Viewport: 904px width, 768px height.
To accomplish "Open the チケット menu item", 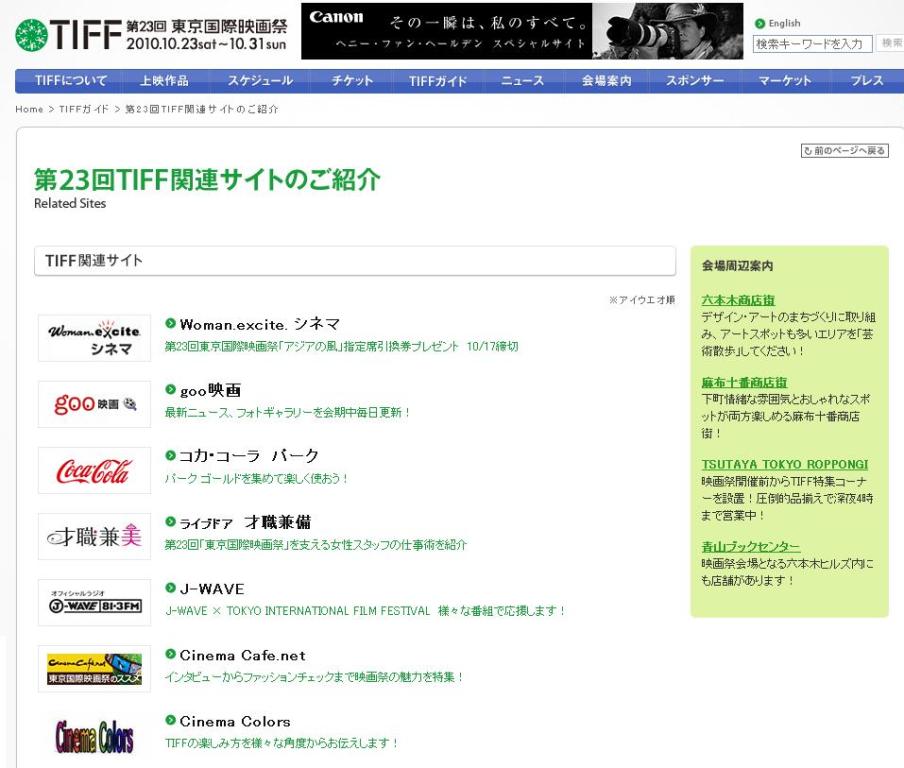I will point(352,81).
